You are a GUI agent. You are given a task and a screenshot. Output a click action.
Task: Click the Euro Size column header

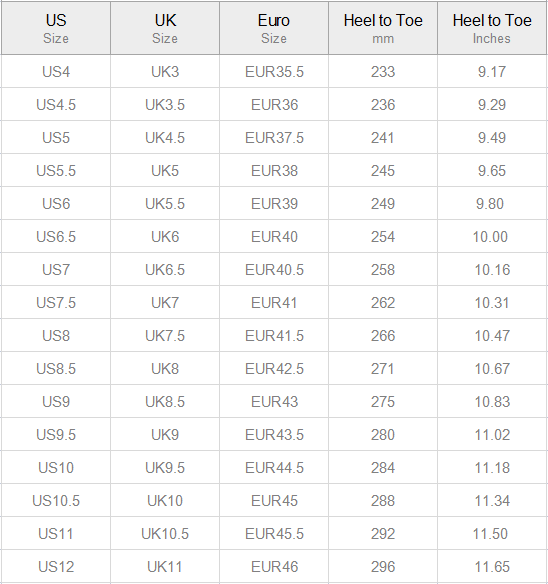(x=274, y=28)
